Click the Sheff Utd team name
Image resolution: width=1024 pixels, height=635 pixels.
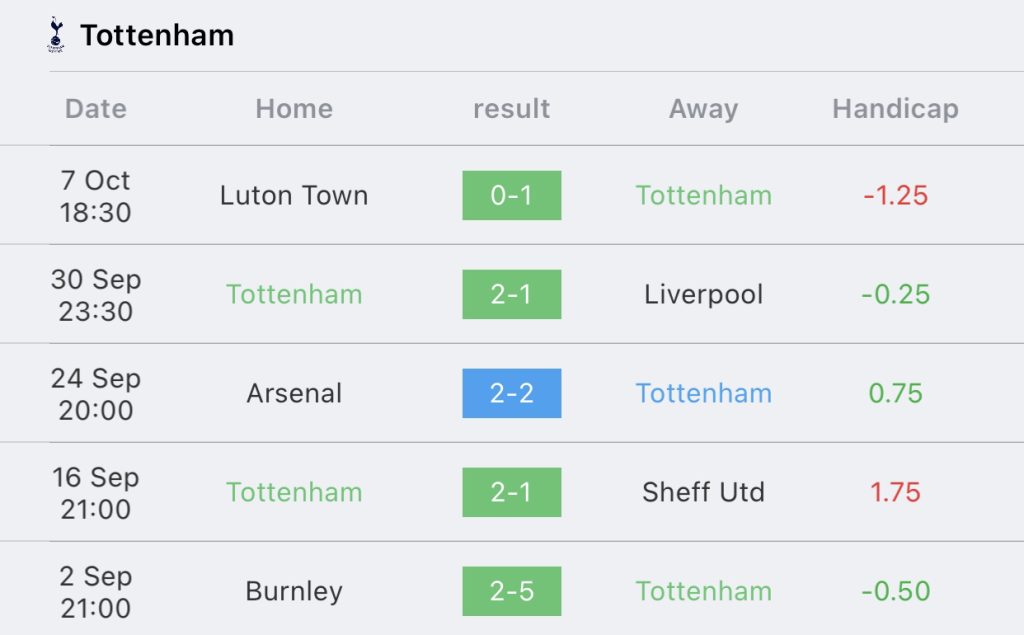click(703, 492)
